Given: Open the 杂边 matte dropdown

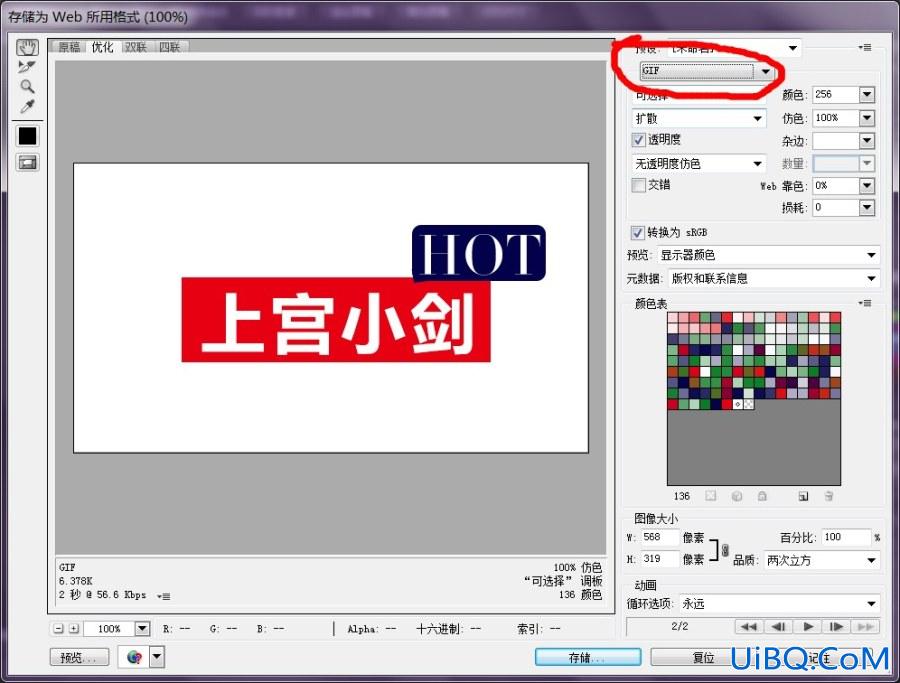Looking at the screenshot, I should point(867,141).
